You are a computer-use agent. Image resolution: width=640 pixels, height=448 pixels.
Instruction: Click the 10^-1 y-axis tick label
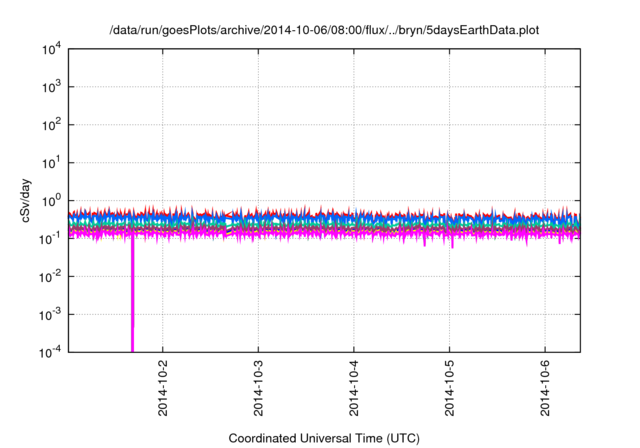(x=50, y=239)
